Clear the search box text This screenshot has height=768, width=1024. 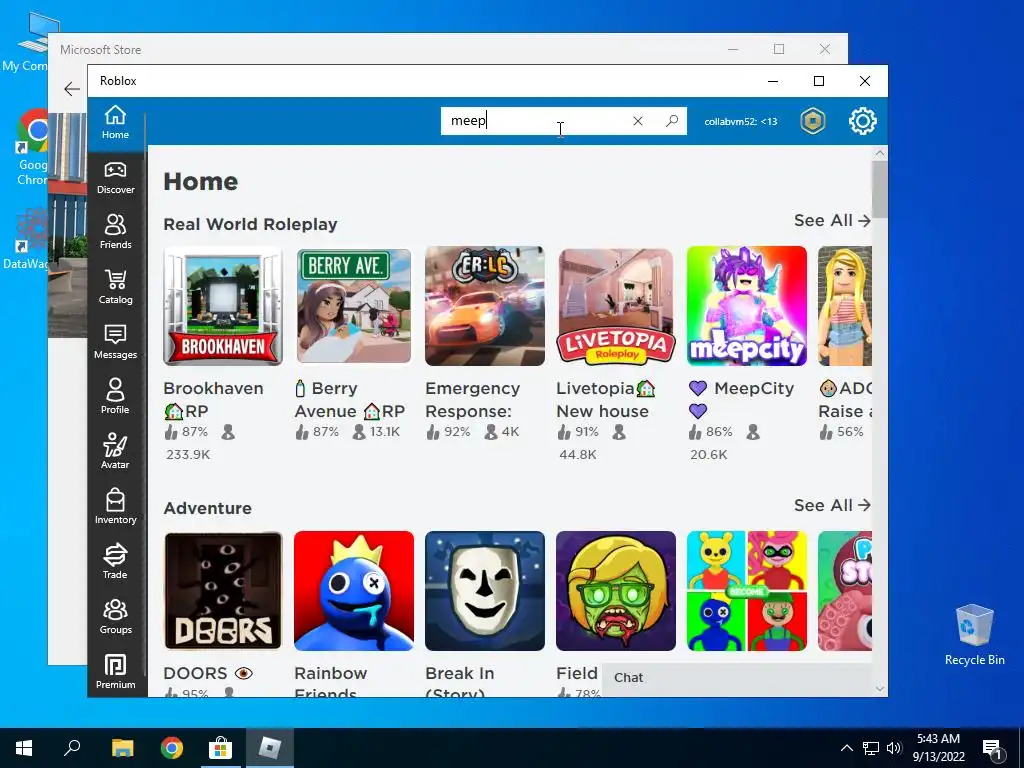638,121
